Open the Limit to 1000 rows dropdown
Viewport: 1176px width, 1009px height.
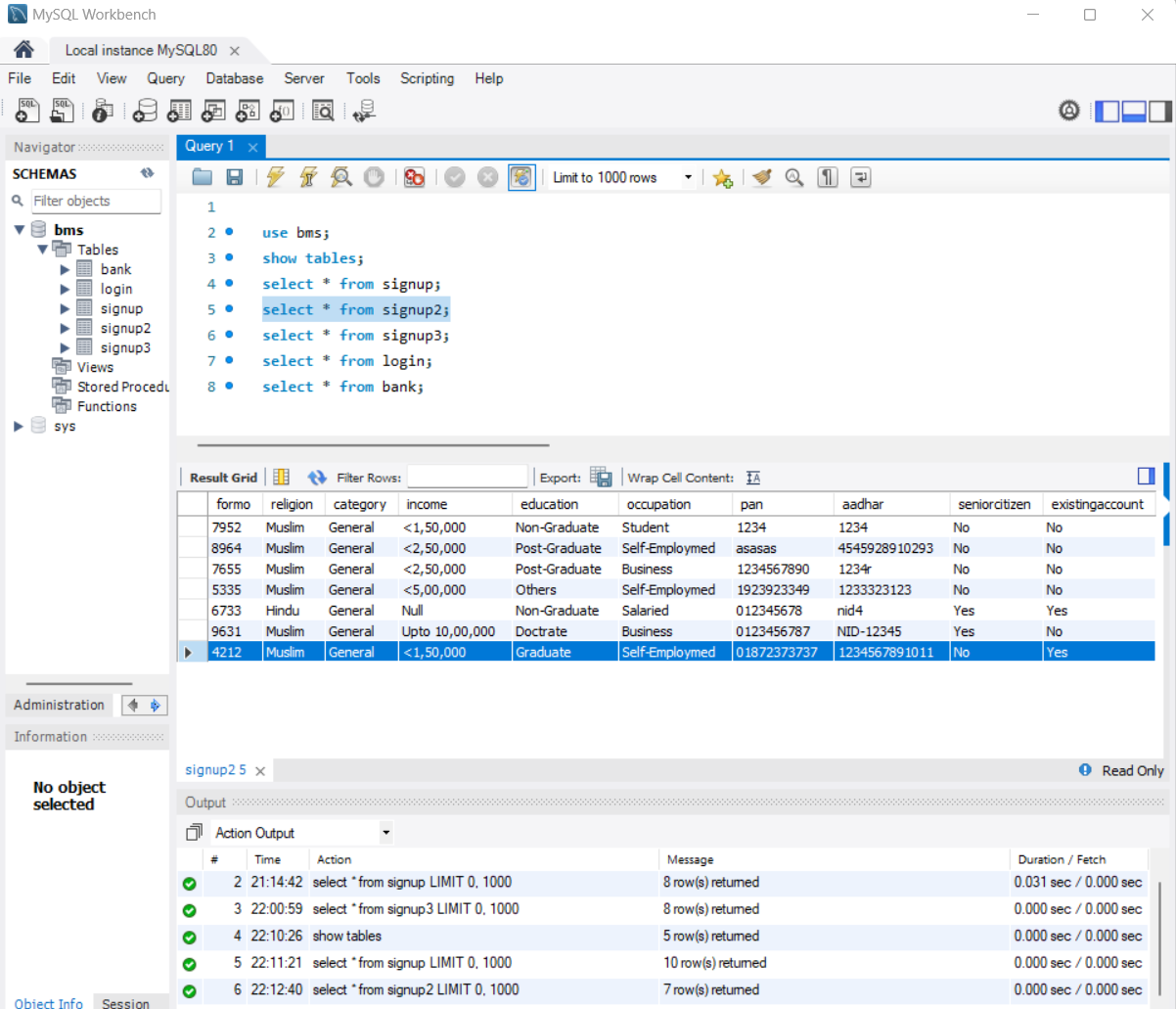690,177
